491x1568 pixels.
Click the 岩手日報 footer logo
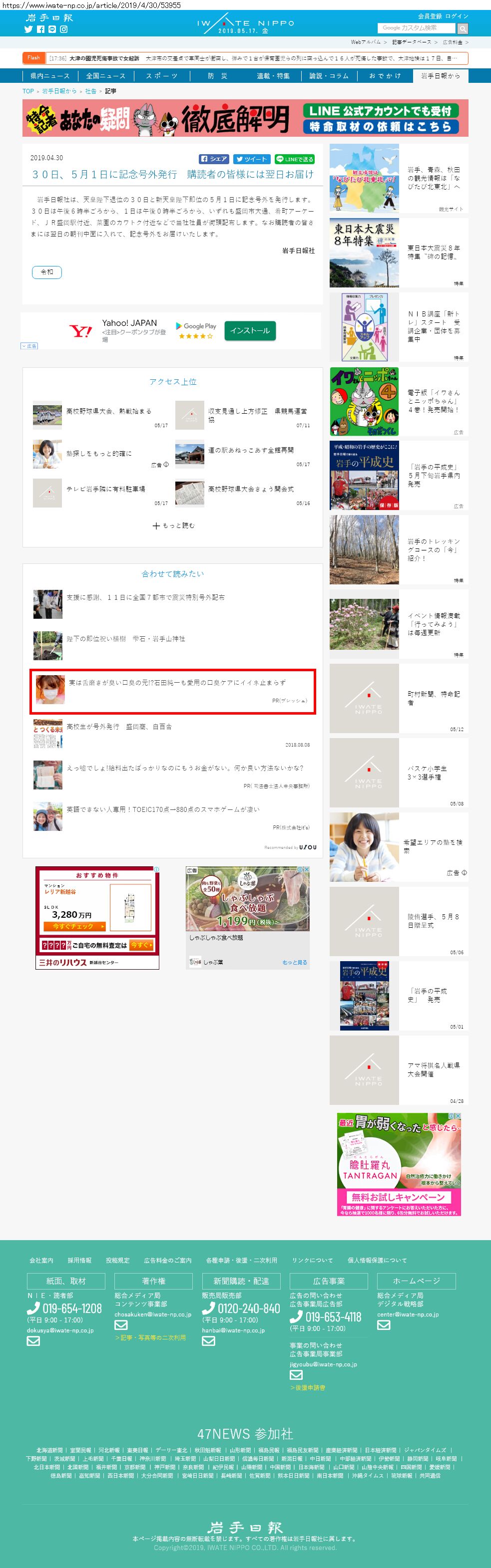(245, 1527)
